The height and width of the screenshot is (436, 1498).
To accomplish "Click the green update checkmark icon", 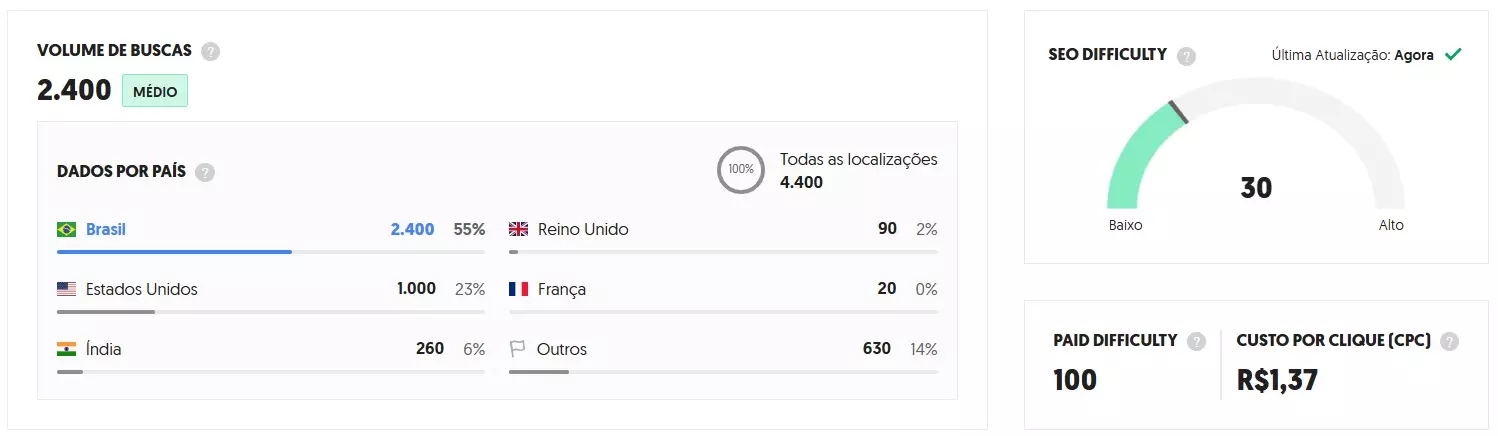I will point(1453,55).
